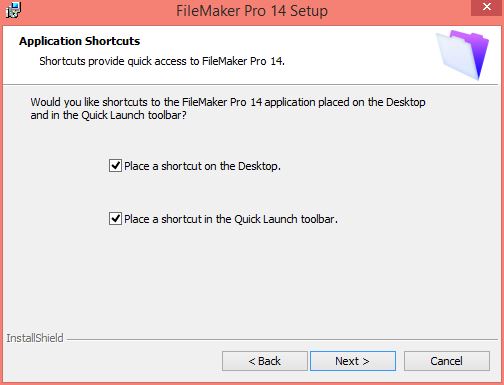Click the InstallShield label
The width and height of the screenshot is (504, 385).
35,338
